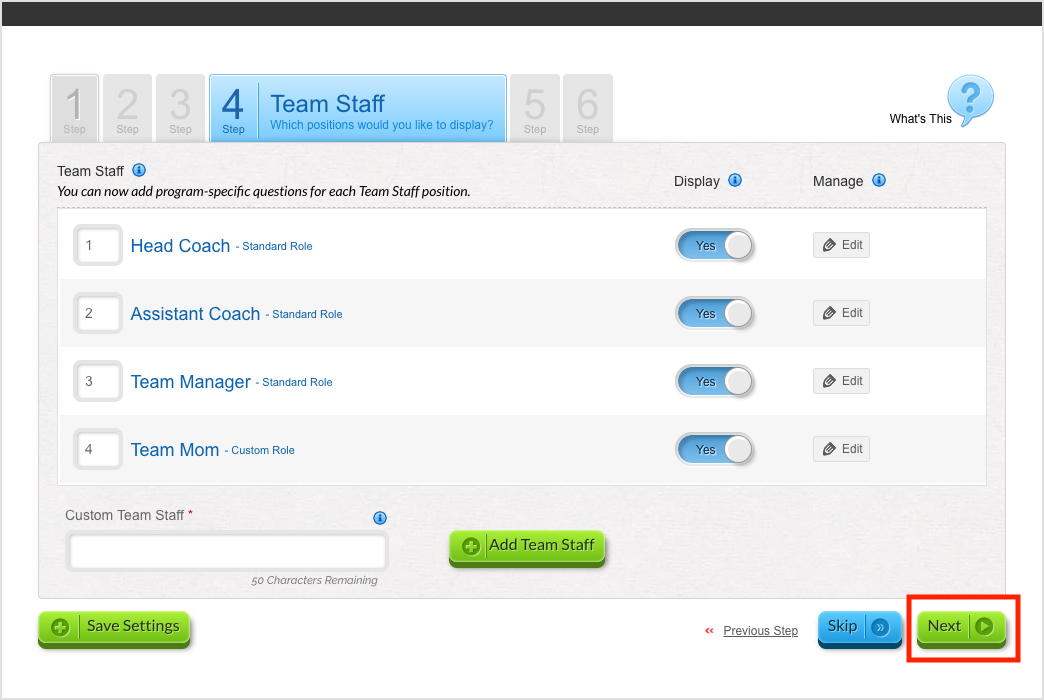Switch to Step 1 tab
The image size is (1044, 700).
pos(74,107)
